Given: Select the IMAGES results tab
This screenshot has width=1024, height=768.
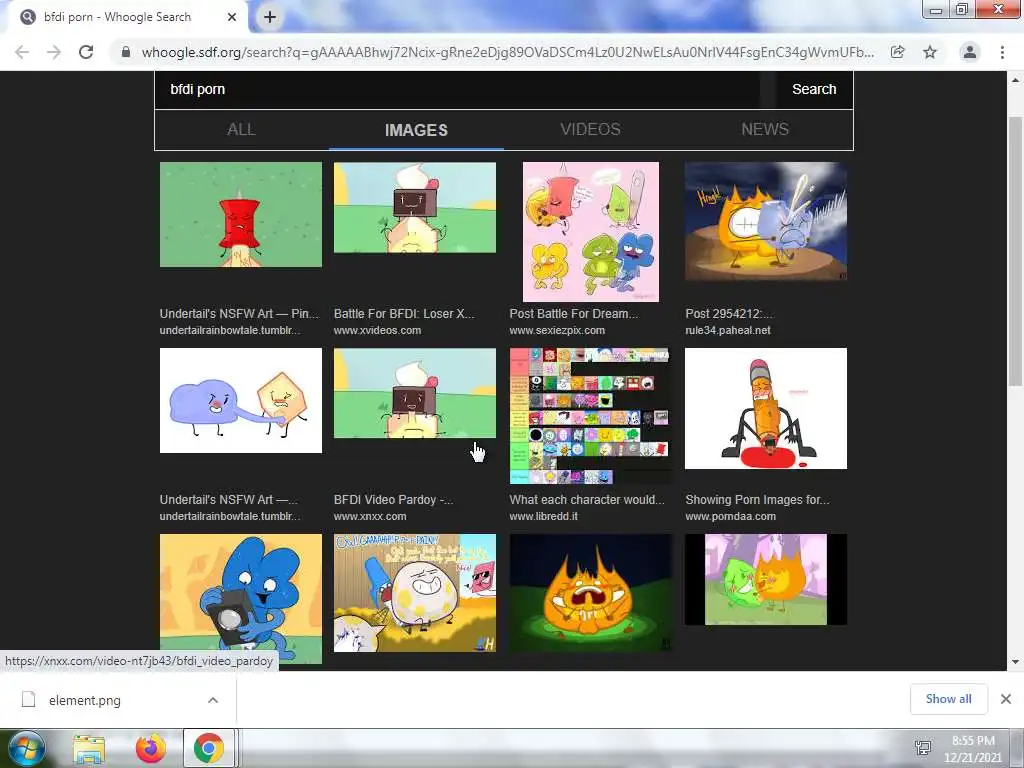Looking at the screenshot, I should pos(416,130).
